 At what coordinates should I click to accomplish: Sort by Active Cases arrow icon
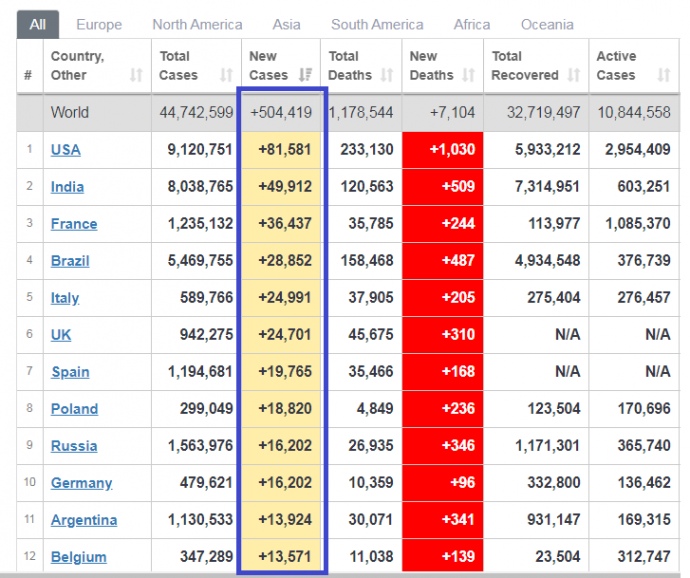664,75
